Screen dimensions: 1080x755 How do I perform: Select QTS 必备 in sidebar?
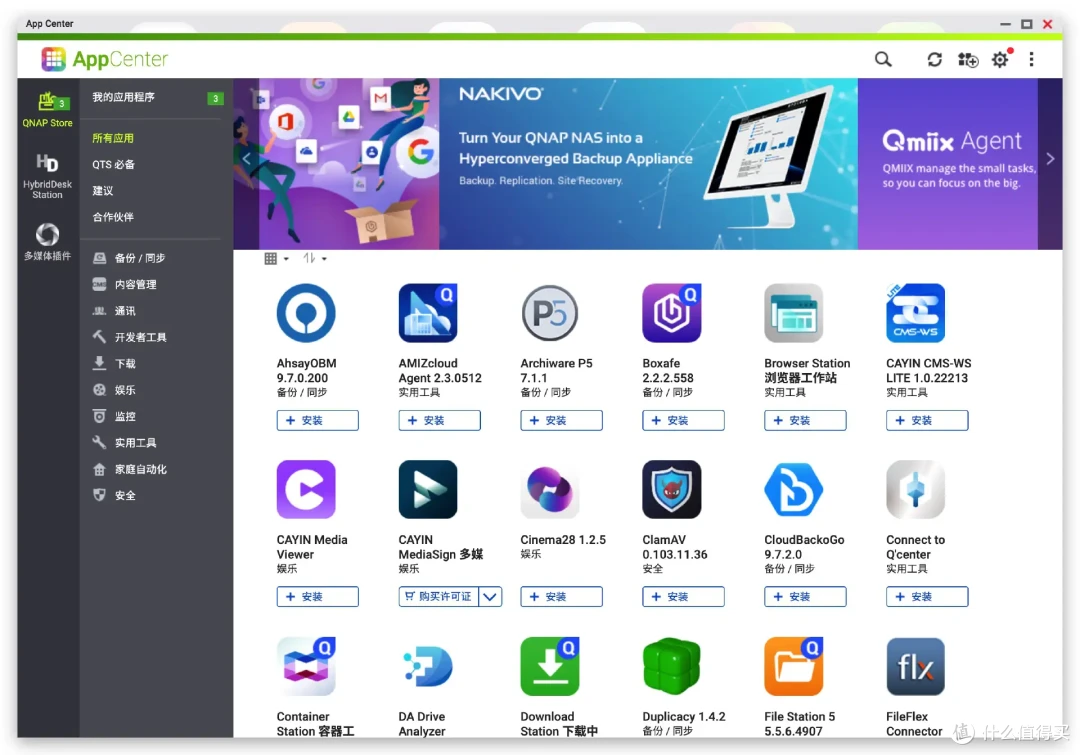[114, 165]
